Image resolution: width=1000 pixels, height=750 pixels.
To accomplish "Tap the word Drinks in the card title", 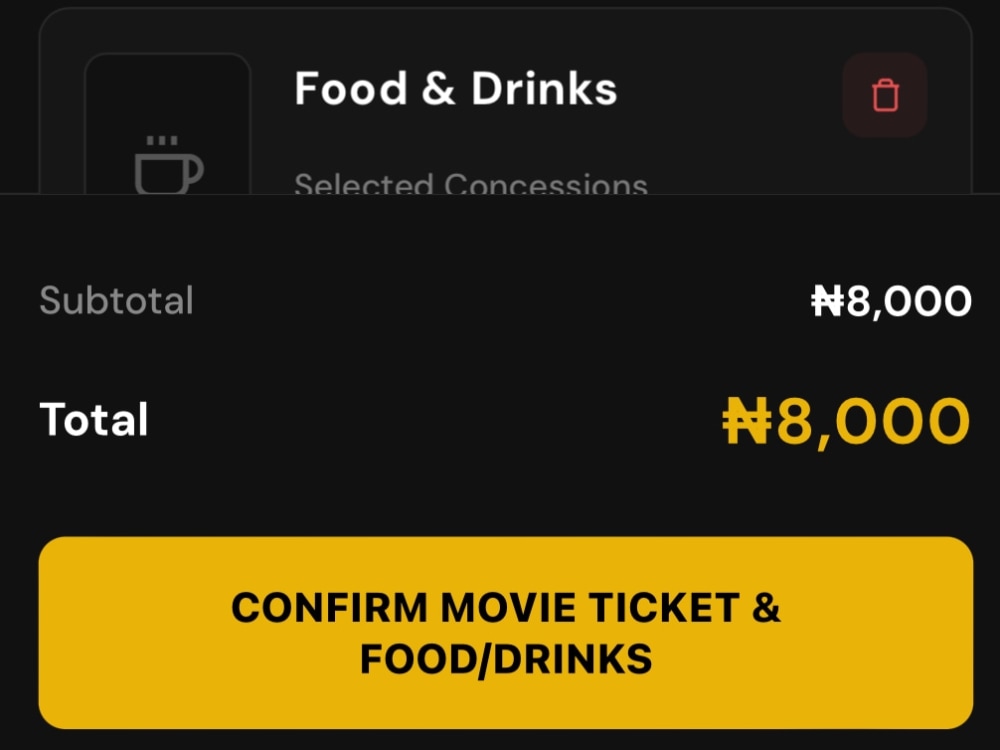I will pyautogui.click(x=544, y=88).
